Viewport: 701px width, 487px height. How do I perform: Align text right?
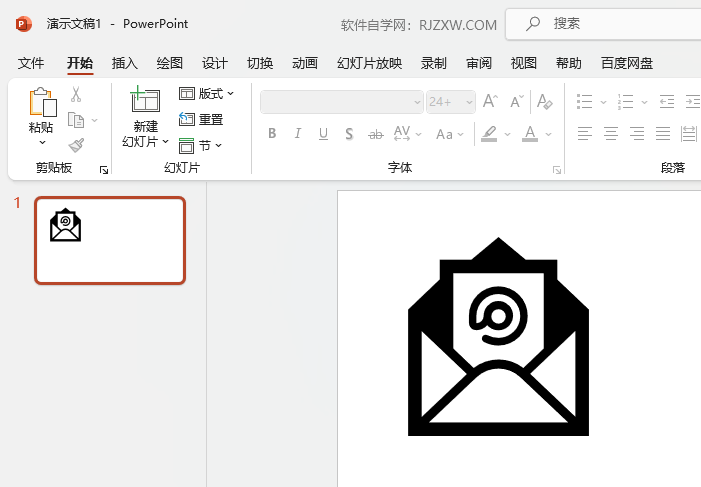coord(637,134)
